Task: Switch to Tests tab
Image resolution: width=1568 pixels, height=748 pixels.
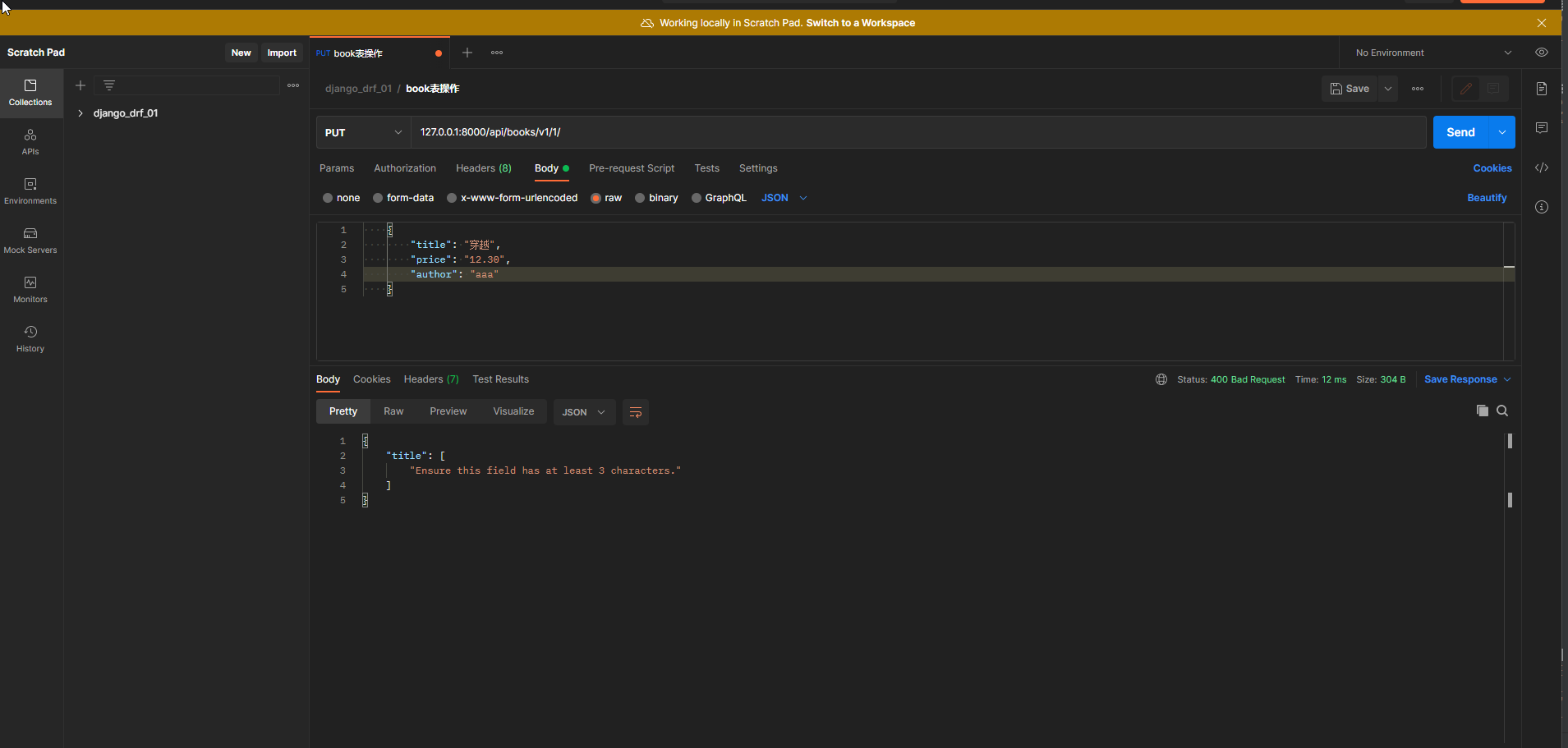Action: click(707, 168)
